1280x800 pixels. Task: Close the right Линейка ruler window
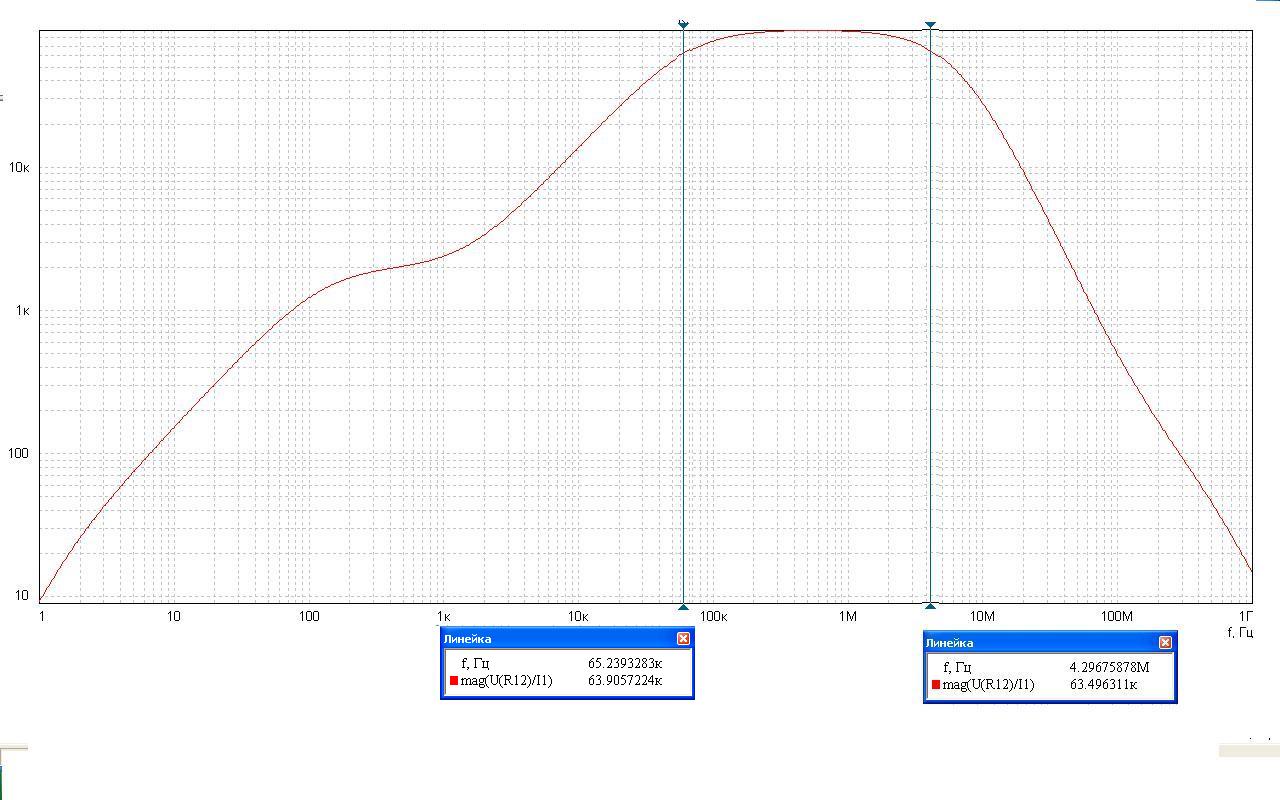[x=1165, y=642]
